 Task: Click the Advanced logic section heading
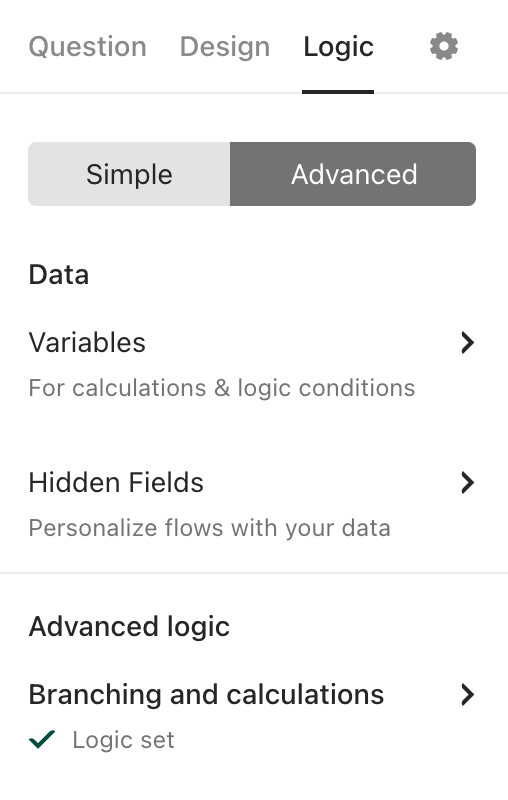pos(129,627)
